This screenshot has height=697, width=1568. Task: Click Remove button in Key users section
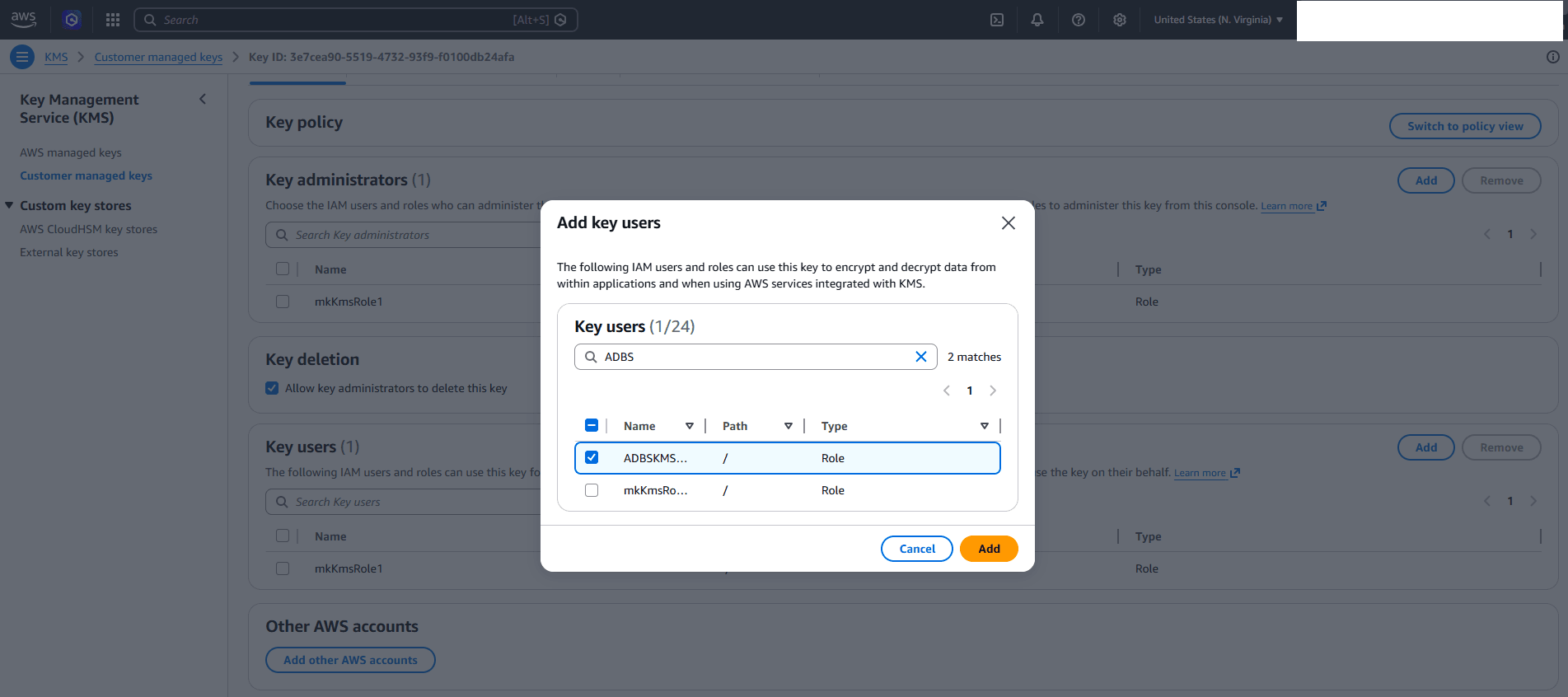click(x=1501, y=447)
